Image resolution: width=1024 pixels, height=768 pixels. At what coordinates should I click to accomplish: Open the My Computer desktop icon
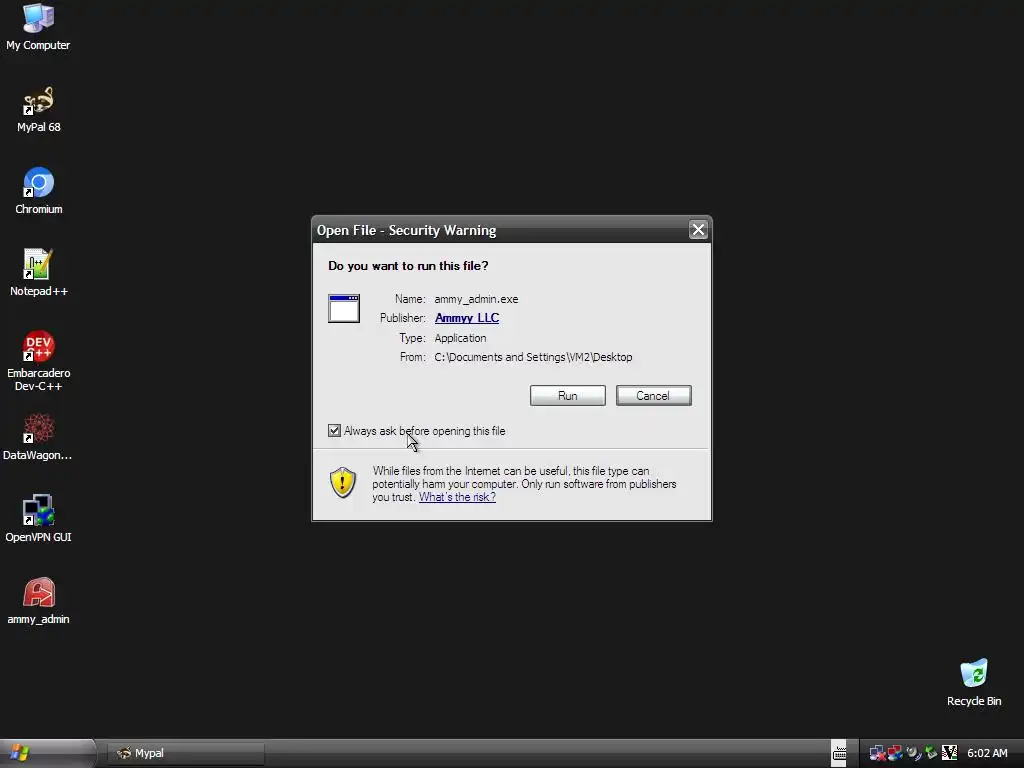click(x=38, y=27)
